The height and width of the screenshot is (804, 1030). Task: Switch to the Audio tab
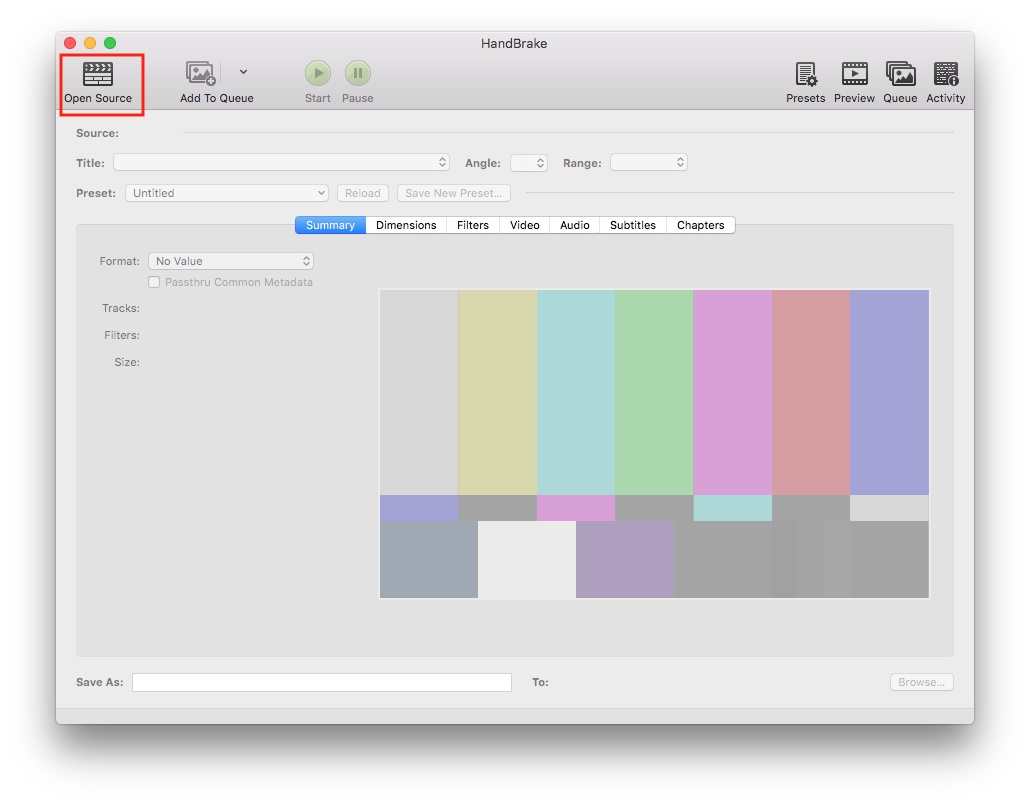[575, 225]
